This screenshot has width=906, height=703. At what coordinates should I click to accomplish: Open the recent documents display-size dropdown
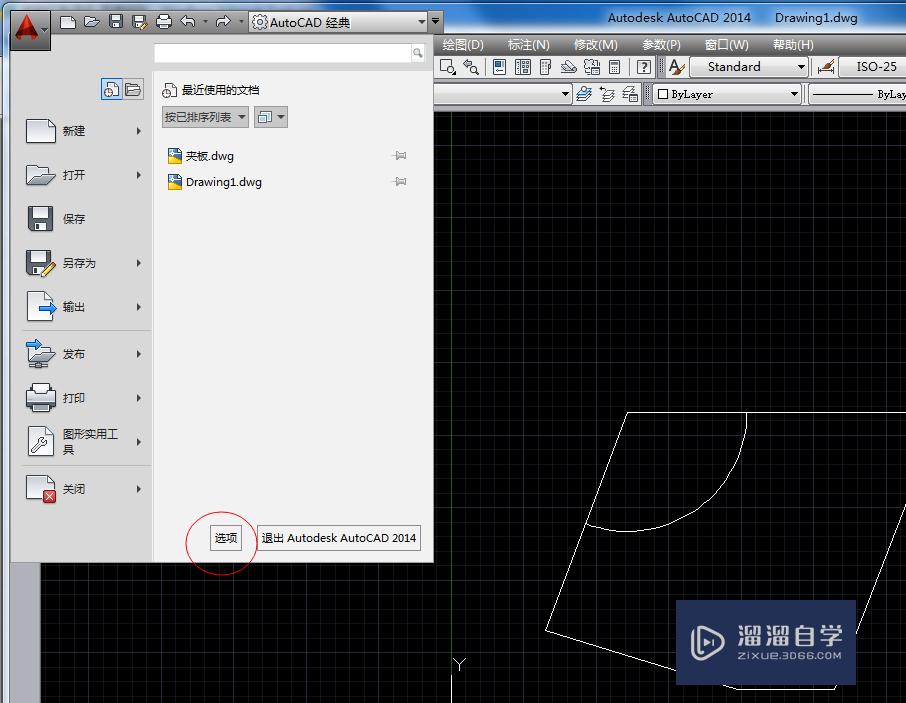click(271, 117)
